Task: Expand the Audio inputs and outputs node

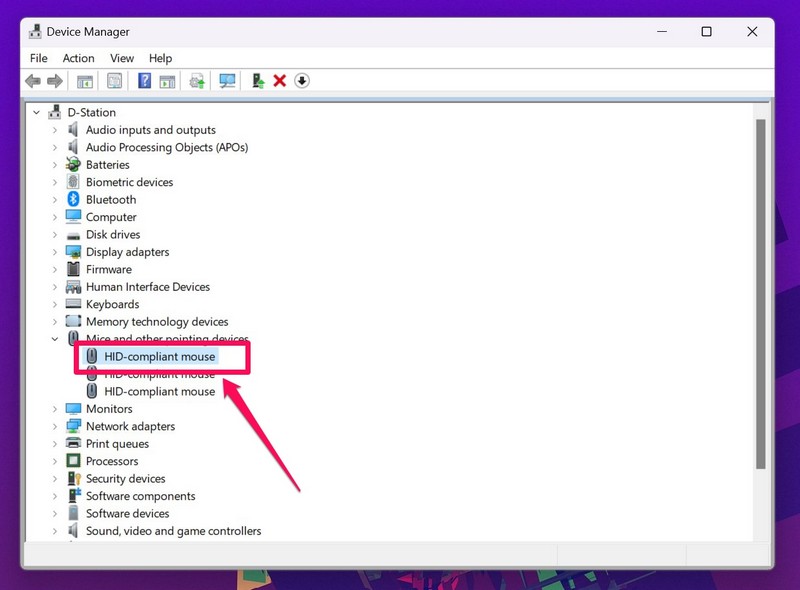Action: (x=55, y=130)
